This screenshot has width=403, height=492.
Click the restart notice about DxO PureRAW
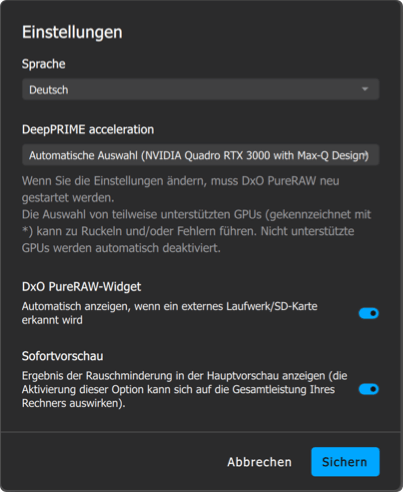(x=181, y=189)
